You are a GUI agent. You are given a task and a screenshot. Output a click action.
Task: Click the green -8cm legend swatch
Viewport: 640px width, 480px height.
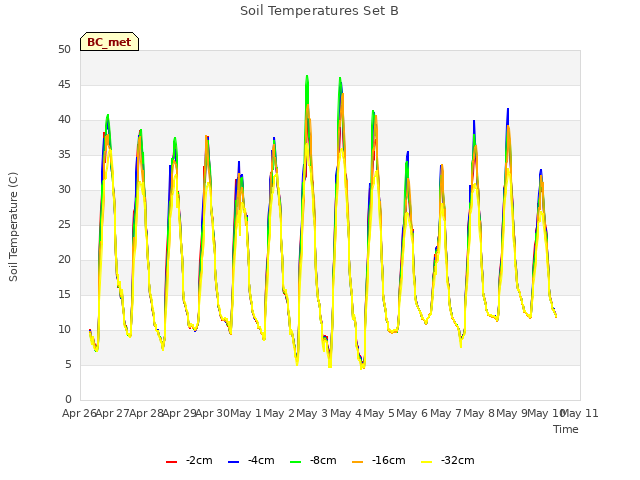[x=295, y=462]
